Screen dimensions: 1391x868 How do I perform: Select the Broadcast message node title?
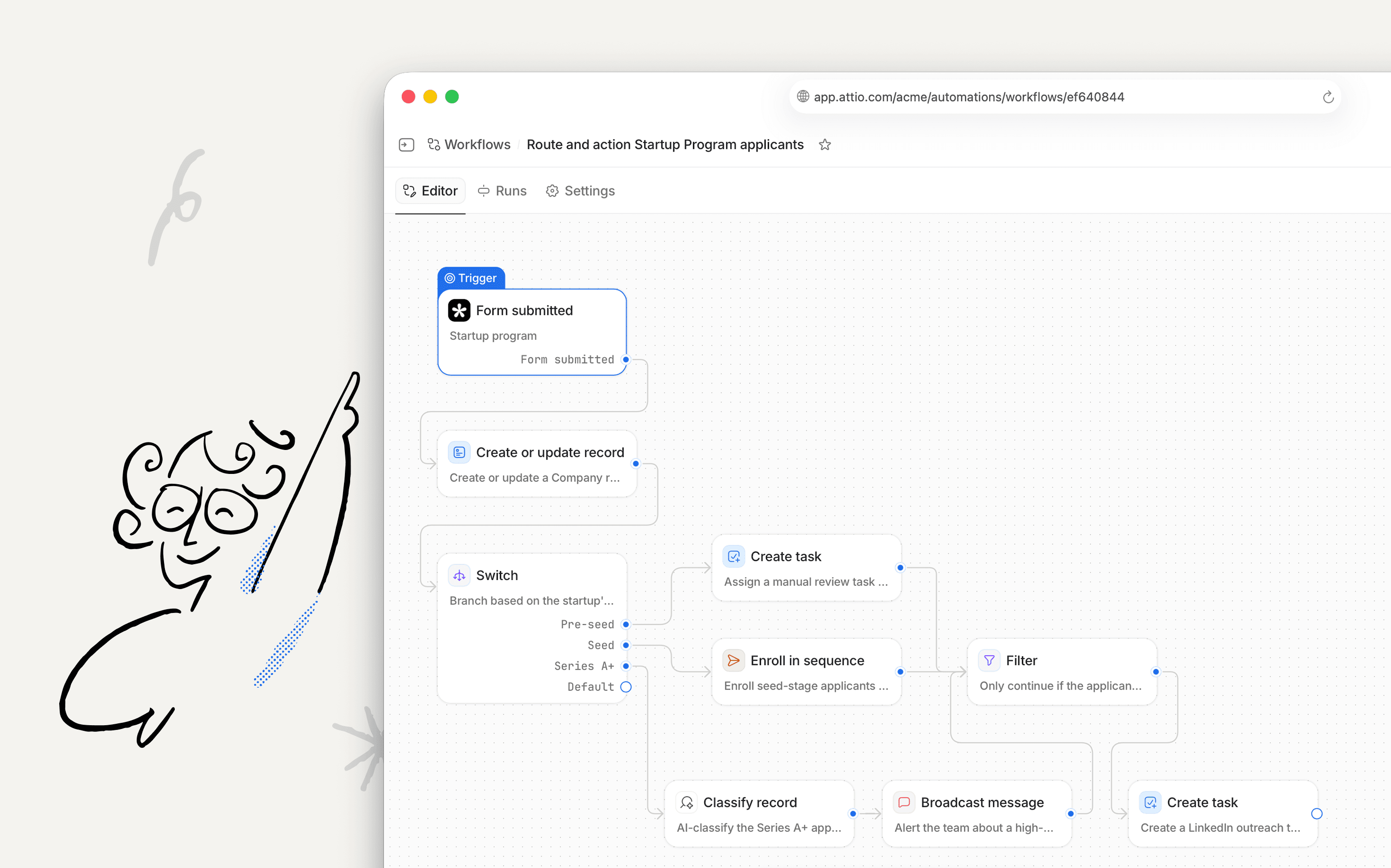[982, 802]
